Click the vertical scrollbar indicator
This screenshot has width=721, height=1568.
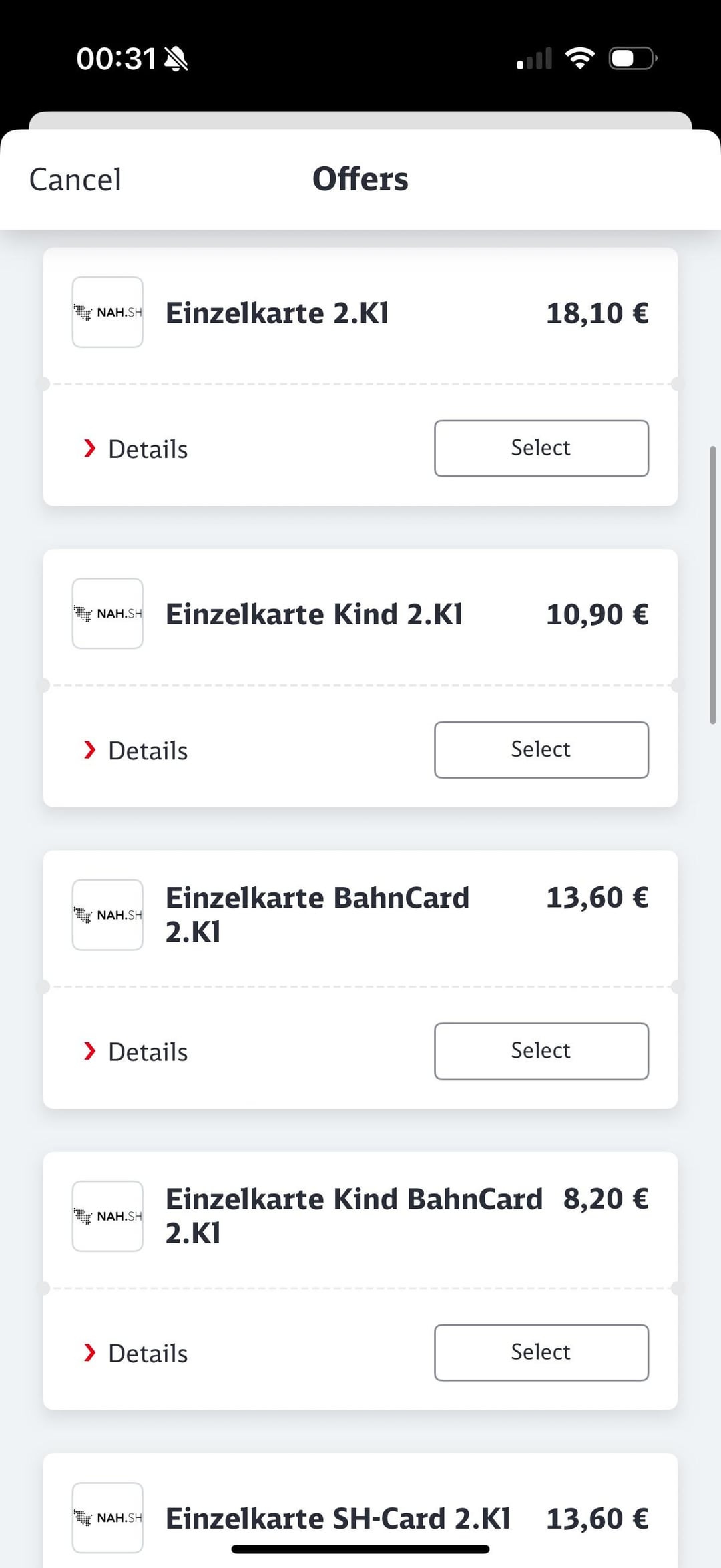coord(712,585)
